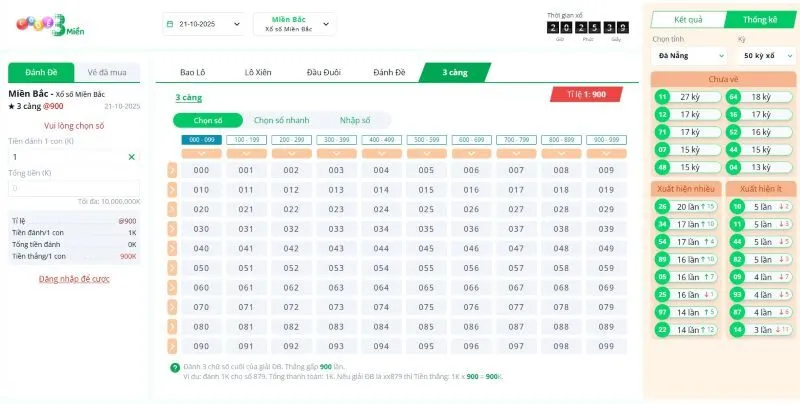Click green ball 48 with 15 kỳ
Screen dimensions: 800x404
pyautogui.click(x=662, y=167)
